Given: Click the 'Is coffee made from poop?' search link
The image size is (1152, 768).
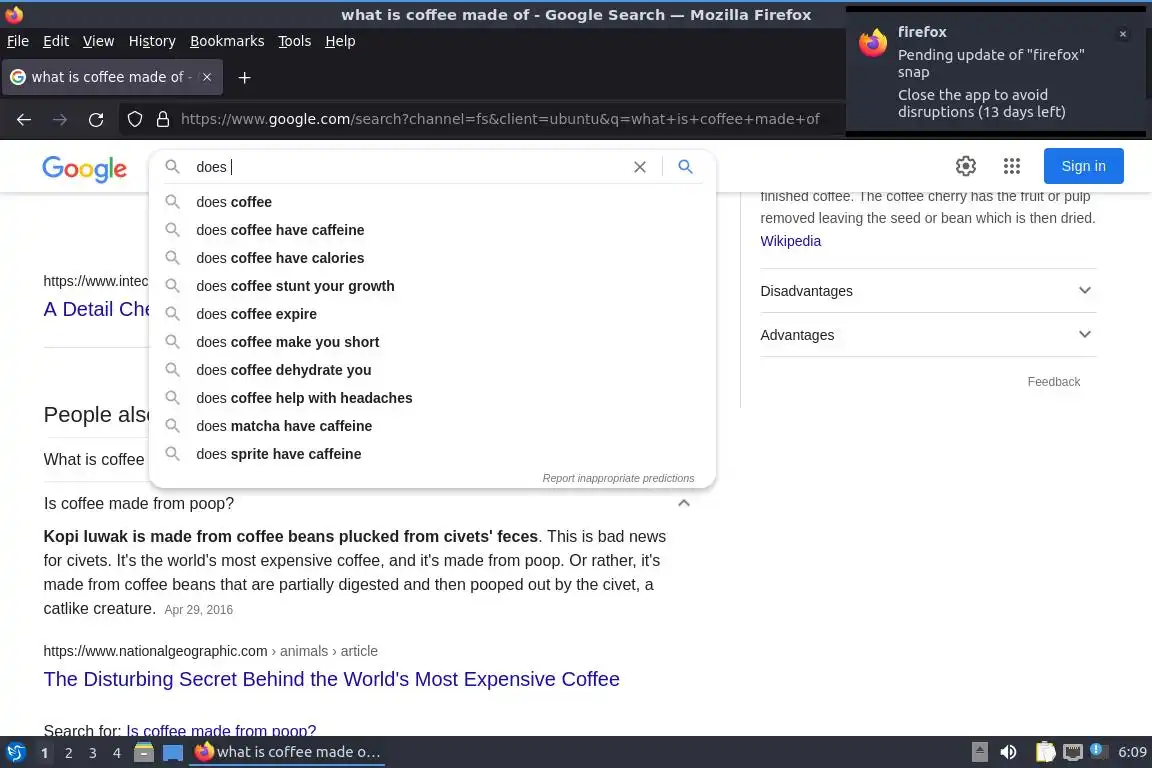Looking at the screenshot, I should coord(221,730).
